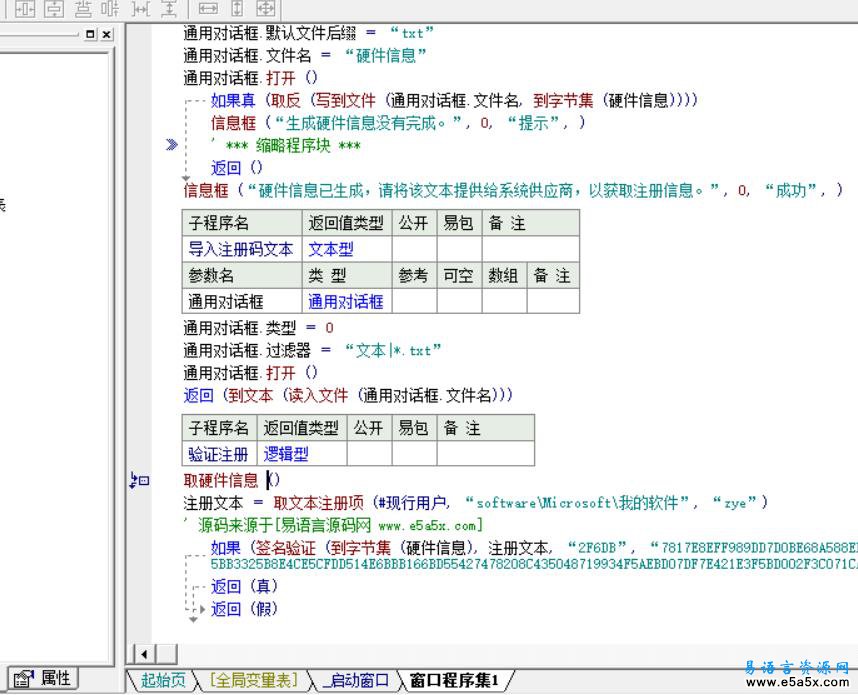Collapse the 如果真 code block fold marker
Screen dimensions: 858x695
pyautogui.click(x=186, y=100)
